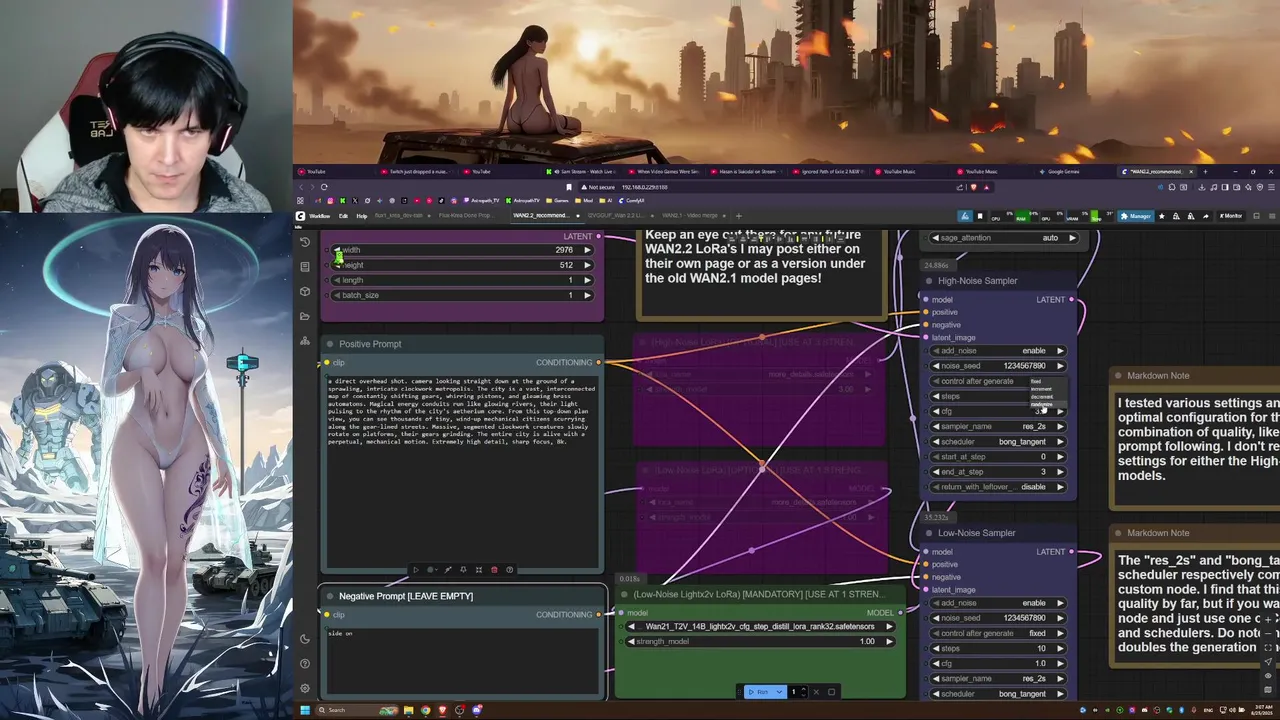Run the workflow with Run button

[x=760, y=692]
